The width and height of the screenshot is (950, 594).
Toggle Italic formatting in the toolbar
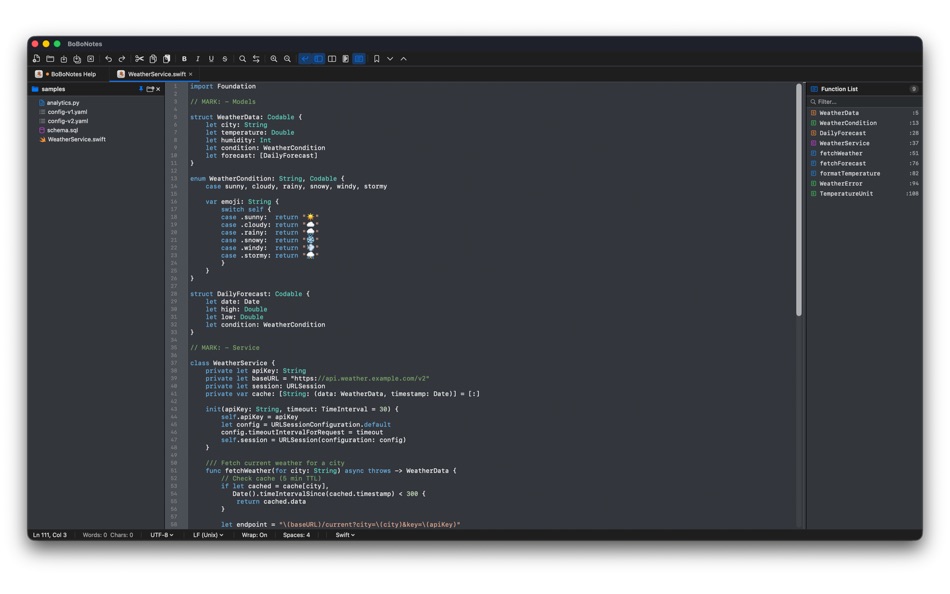pos(198,59)
